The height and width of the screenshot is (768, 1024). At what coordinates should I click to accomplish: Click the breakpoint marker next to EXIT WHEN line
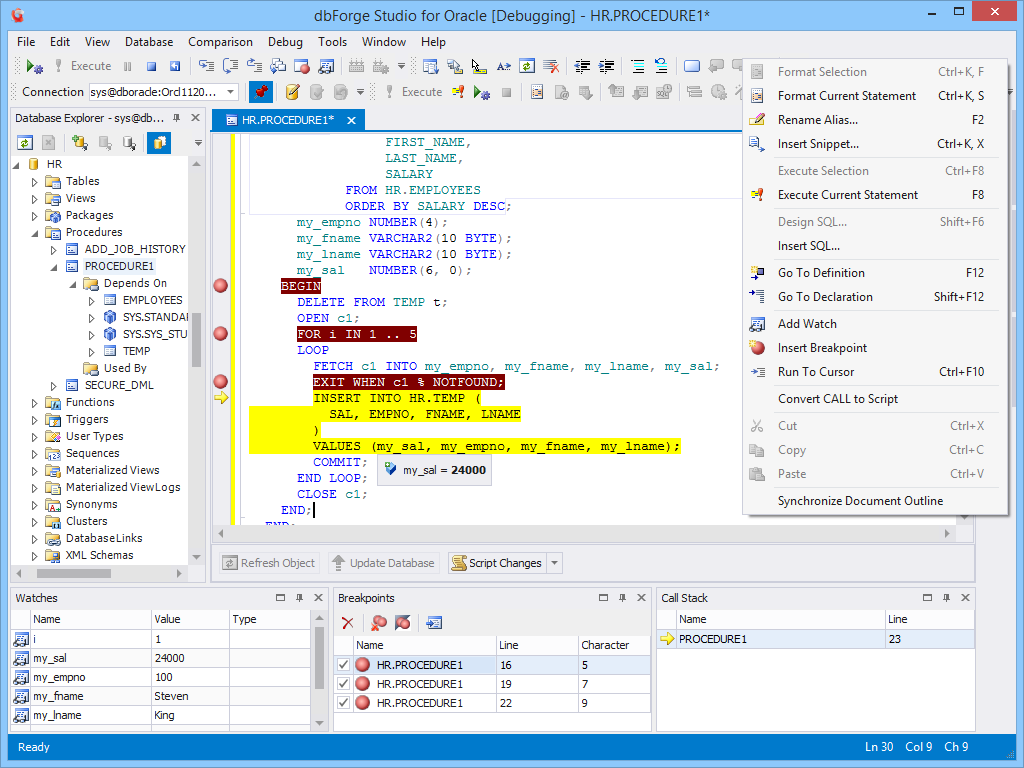(x=221, y=381)
